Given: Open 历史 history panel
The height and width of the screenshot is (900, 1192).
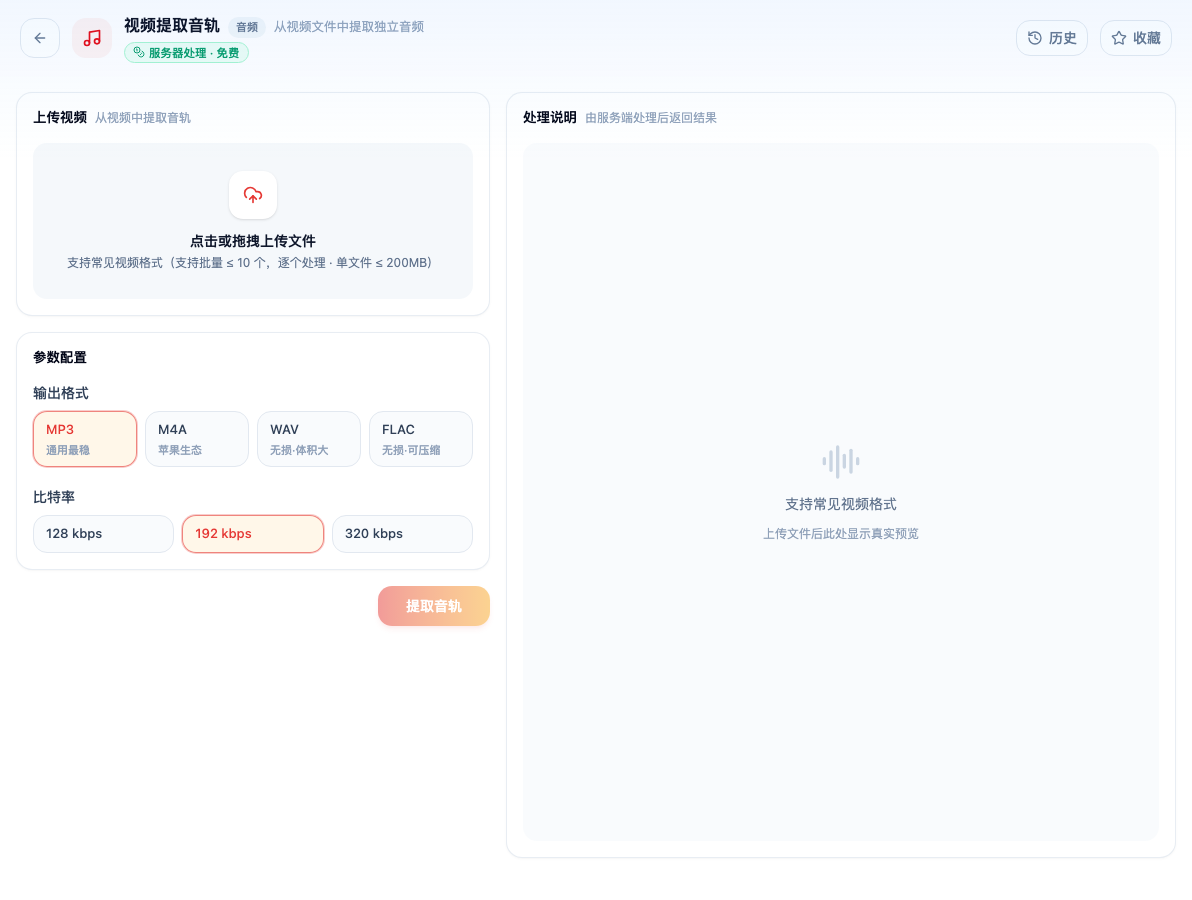Looking at the screenshot, I should pyautogui.click(x=1051, y=38).
